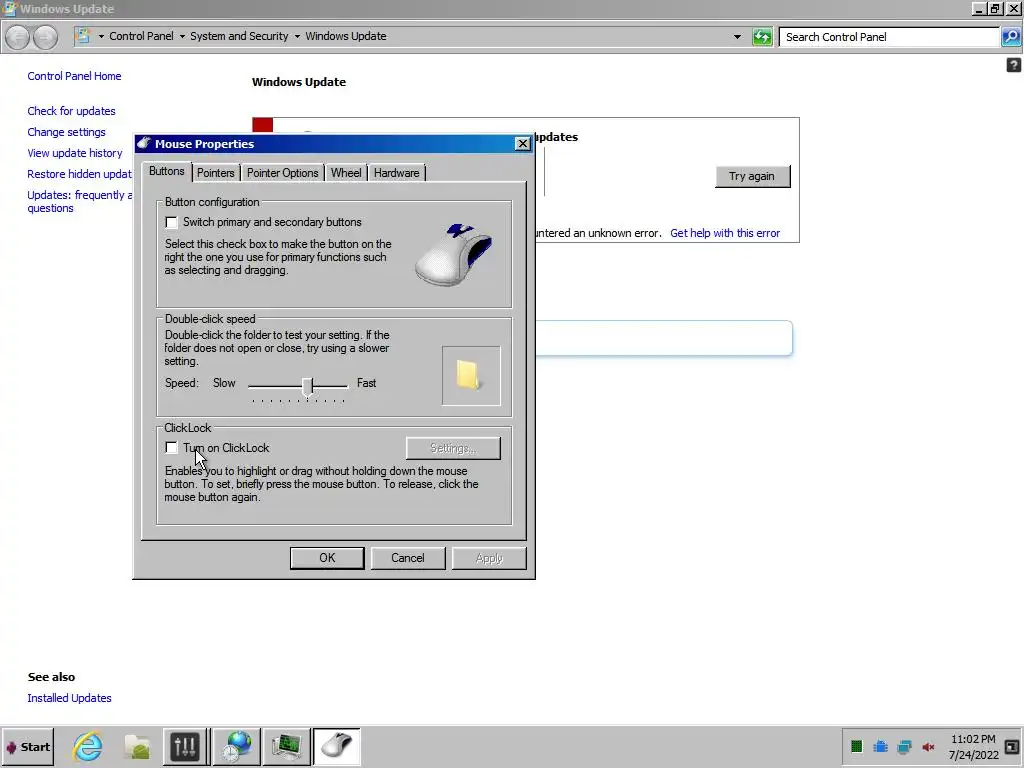Click System and Security in the breadcrumb
The height and width of the screenshot is (768, 1024).
pos(239,37)
